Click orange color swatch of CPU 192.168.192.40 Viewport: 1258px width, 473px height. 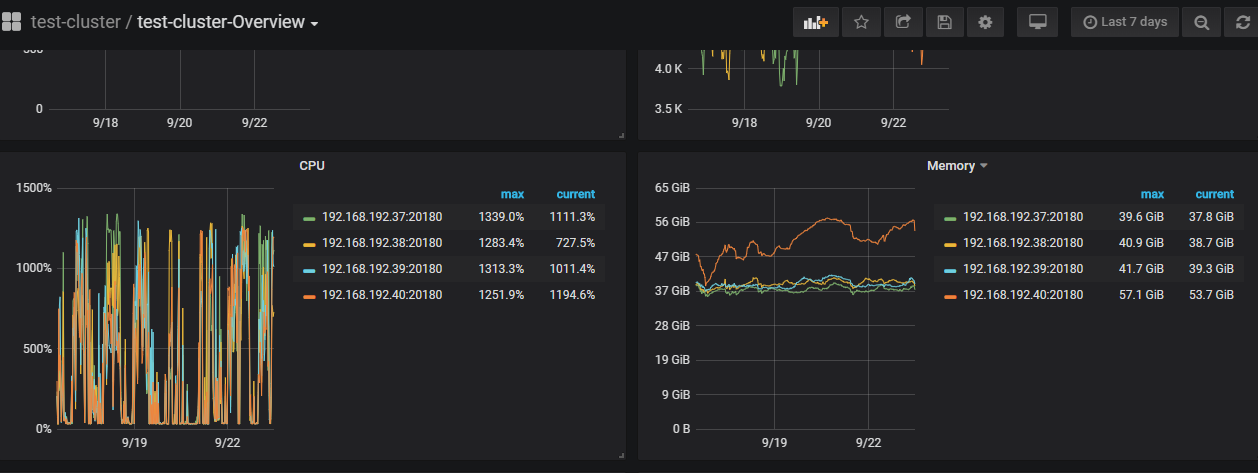pyautogui.click(x=310, y=296)
